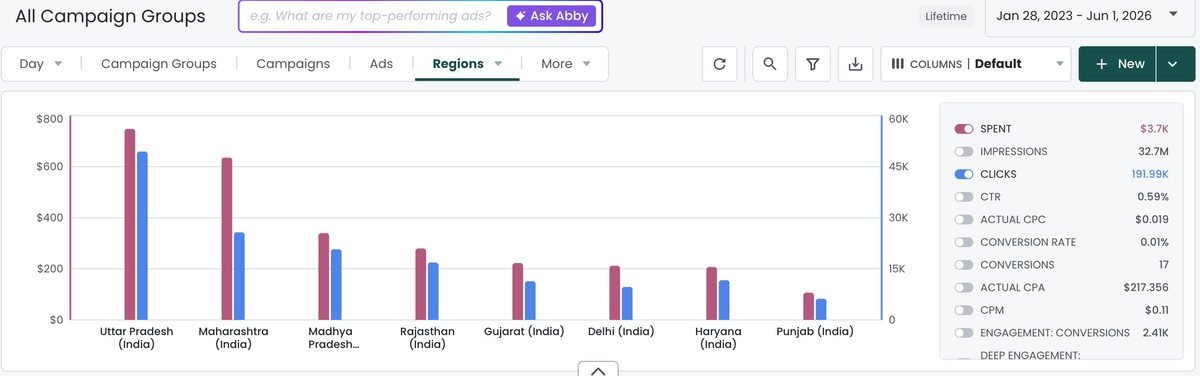Switch to Ads tab

381,64
